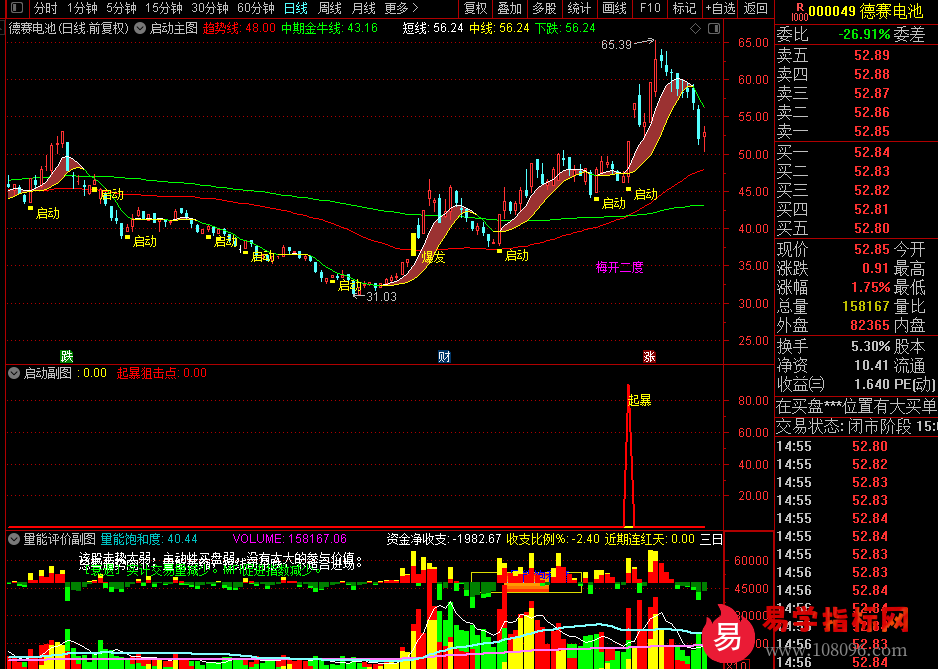Switch to 月线 monthly chart

click(364, 8)
